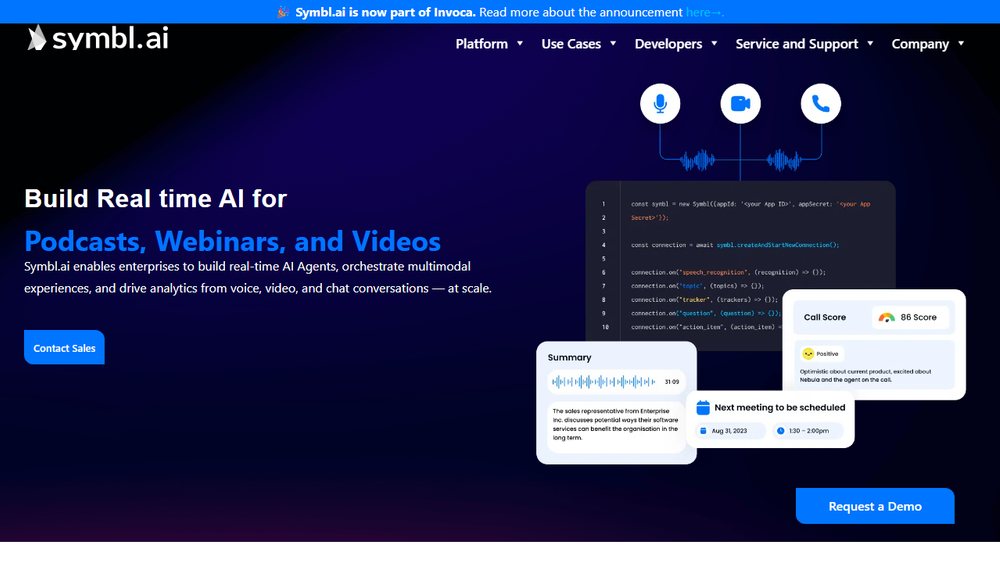
Task: Click the 'Next meeting to be scheduled' text
Action: [x=779, y=407]
